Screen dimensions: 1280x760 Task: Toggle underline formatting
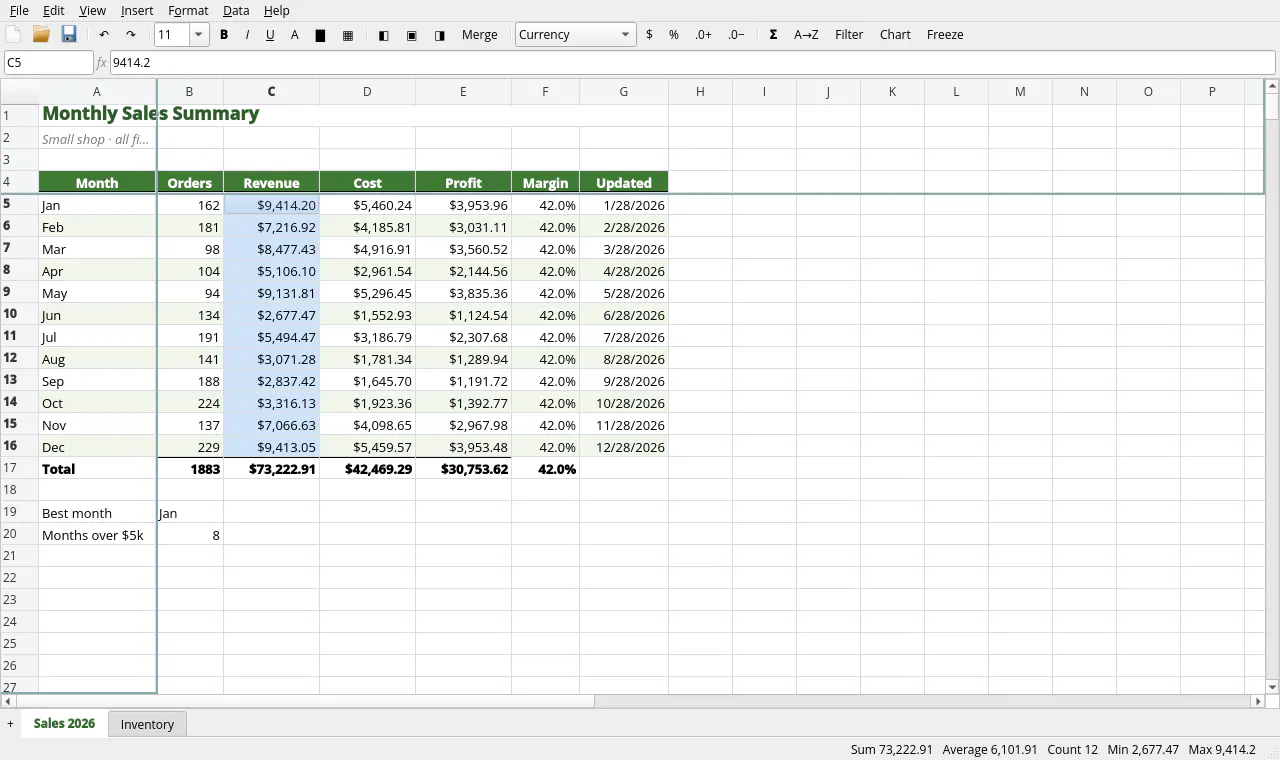pyautogui.click(x=270, y=35)
